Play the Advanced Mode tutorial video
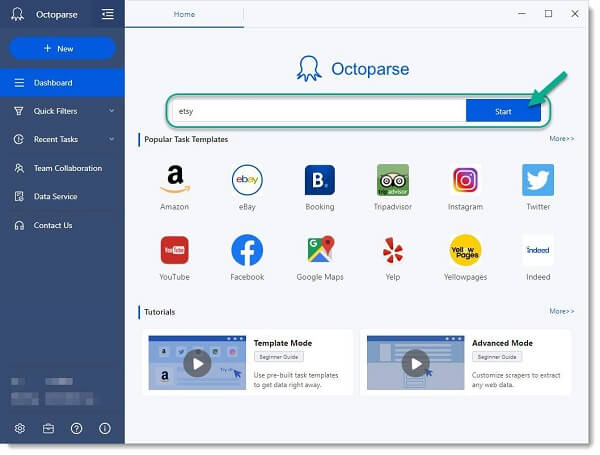The height and width of the screenshot is (455, 600). (x=416, y=364)
